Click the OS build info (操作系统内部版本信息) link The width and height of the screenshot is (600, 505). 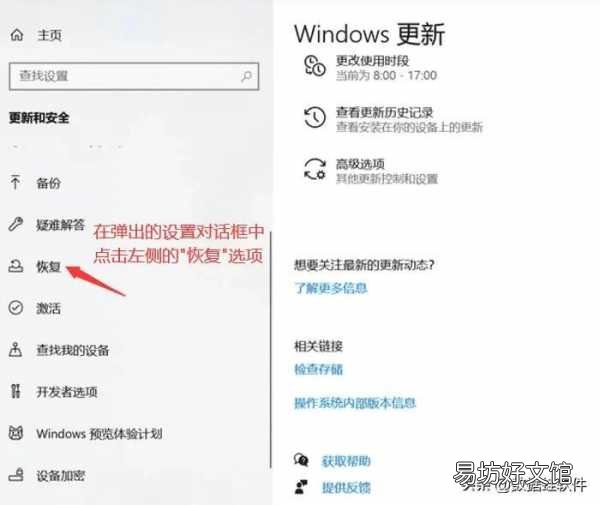pyautogui.click(x=355, y=403)
